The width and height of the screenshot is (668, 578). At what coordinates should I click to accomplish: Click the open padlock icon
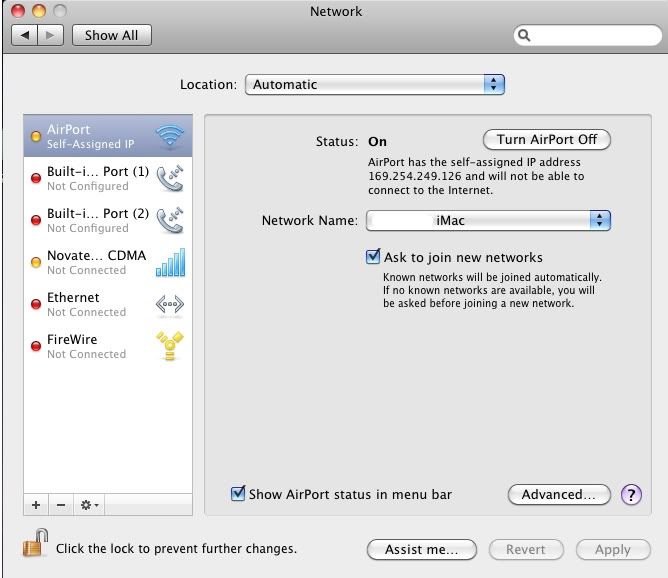point(35,543)
